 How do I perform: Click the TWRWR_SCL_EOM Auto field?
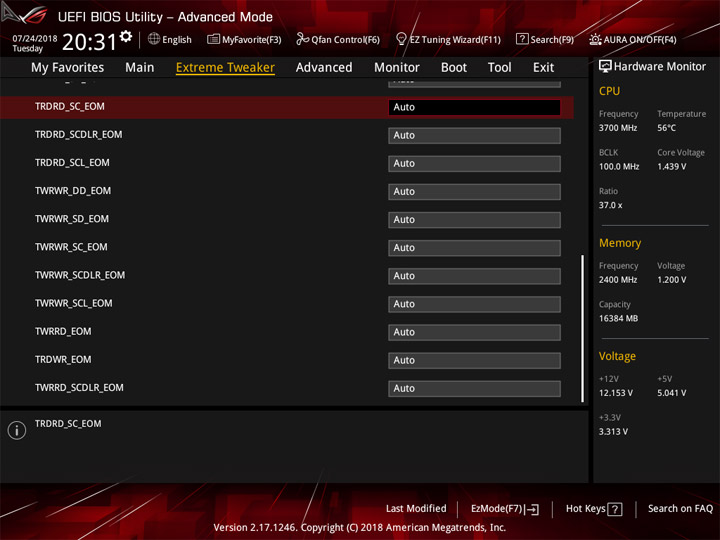(474, 304)
